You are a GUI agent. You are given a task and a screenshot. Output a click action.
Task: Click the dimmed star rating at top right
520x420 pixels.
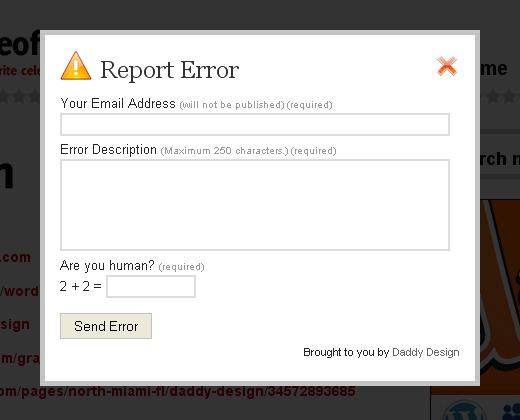(500, 96)
